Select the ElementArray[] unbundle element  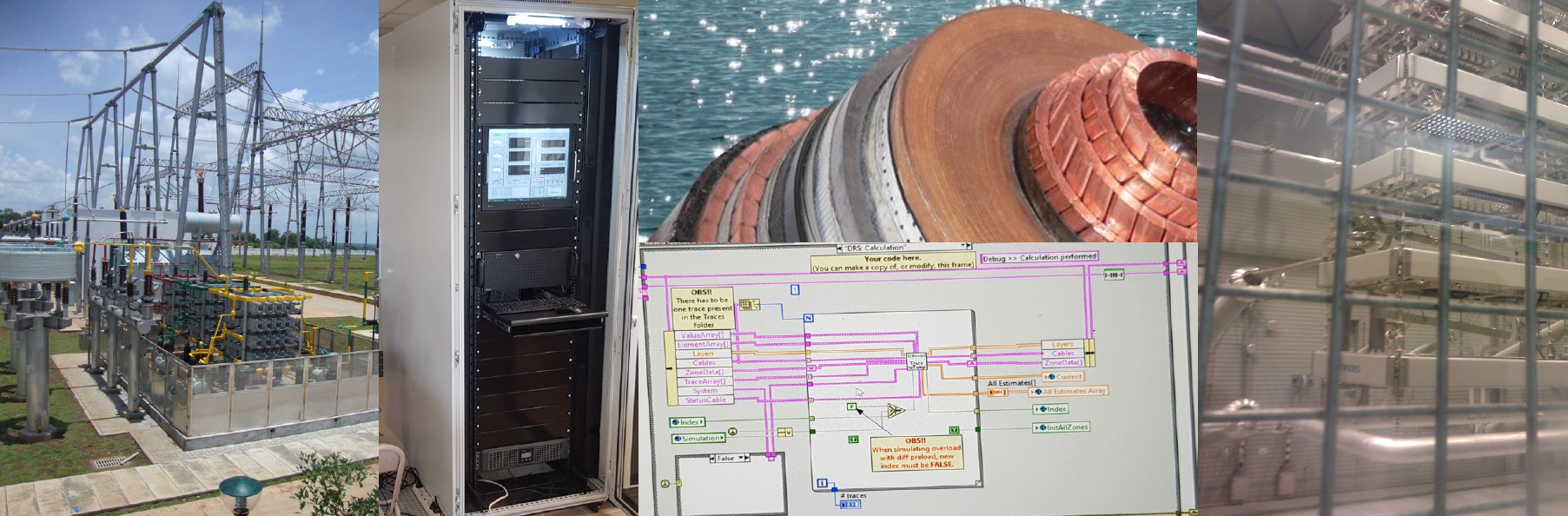tap(705, 344)
